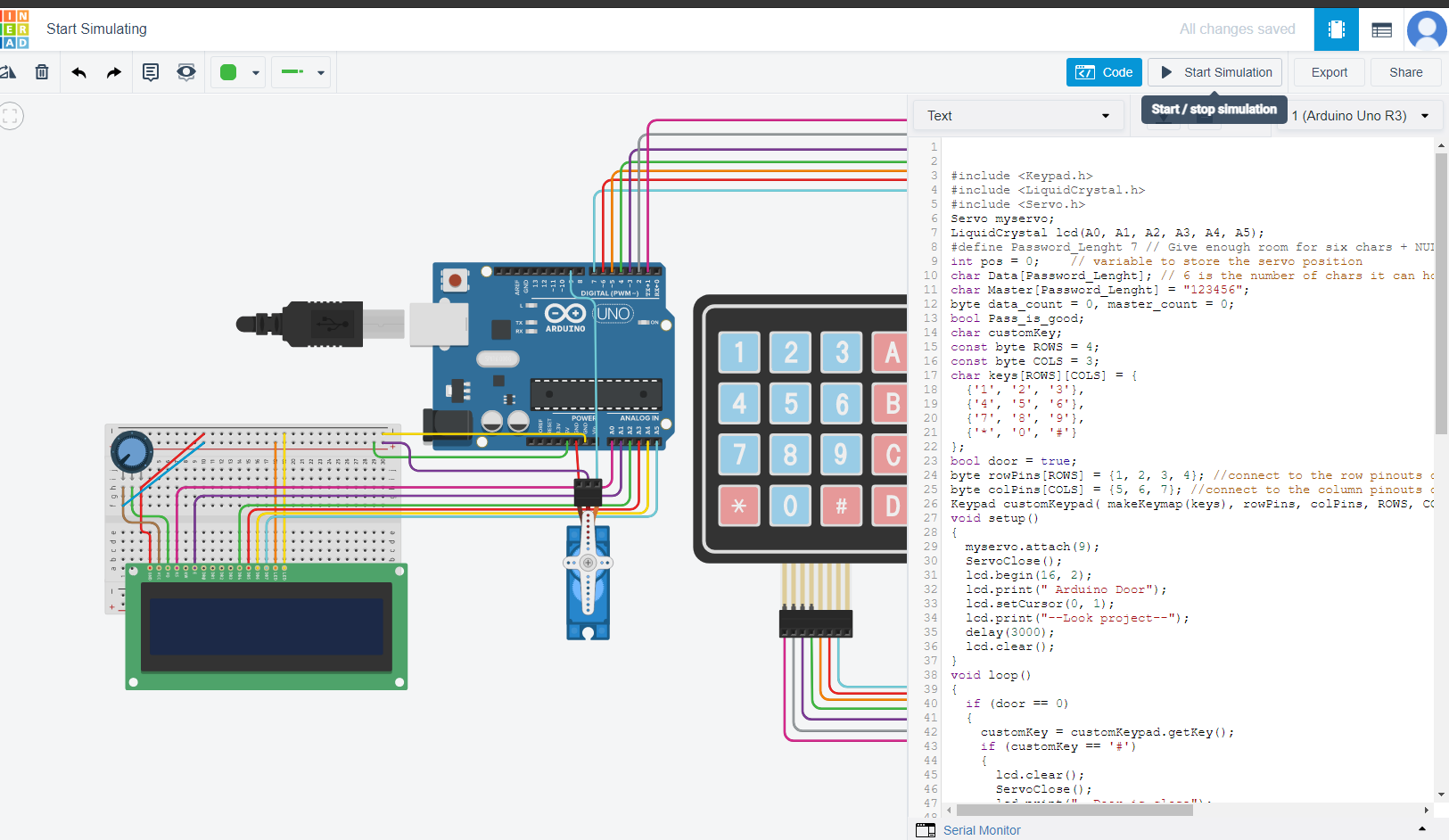1449x840 pixels.
Task: Redo the last undone action
Action: 113,72
